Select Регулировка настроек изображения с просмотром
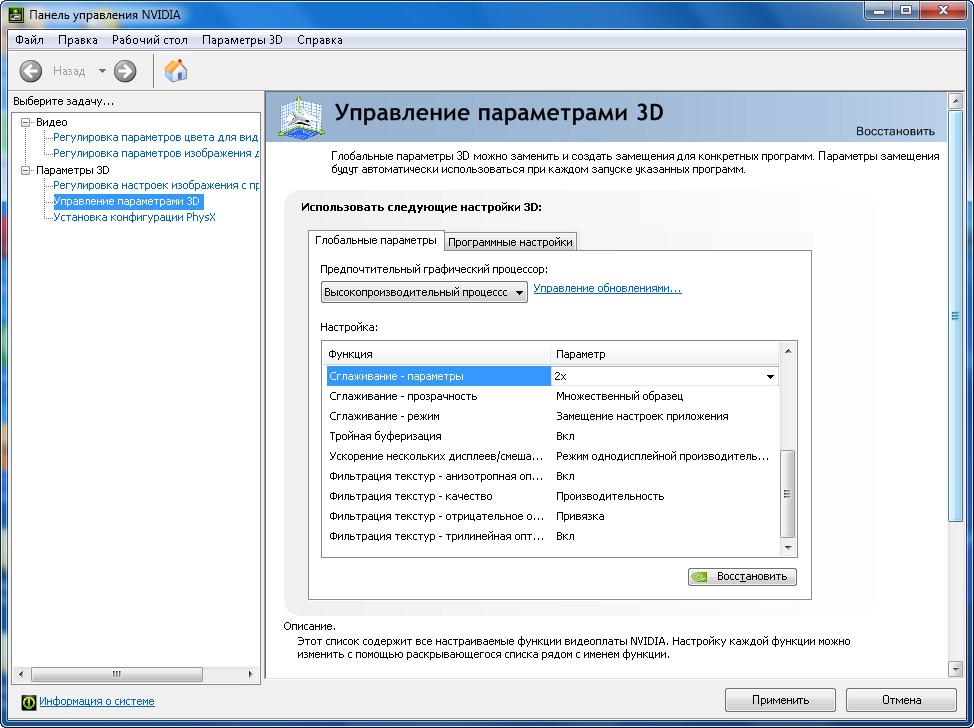Viewport: 974px width, 728px height. [156, 185]
